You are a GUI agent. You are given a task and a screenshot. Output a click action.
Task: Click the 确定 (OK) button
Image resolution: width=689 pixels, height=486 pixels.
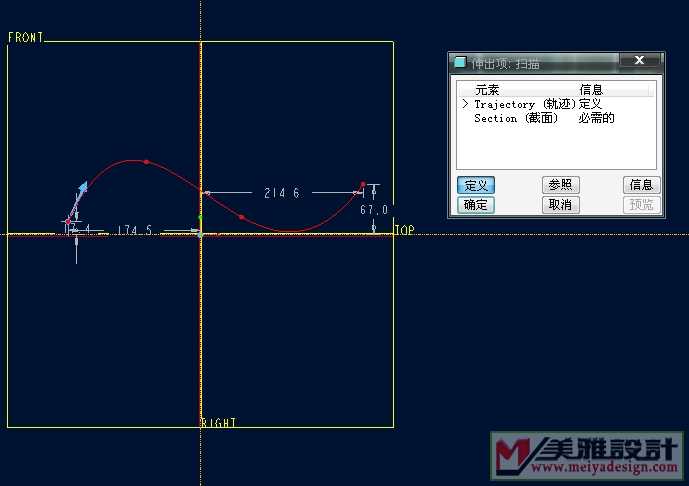point(476,205)
